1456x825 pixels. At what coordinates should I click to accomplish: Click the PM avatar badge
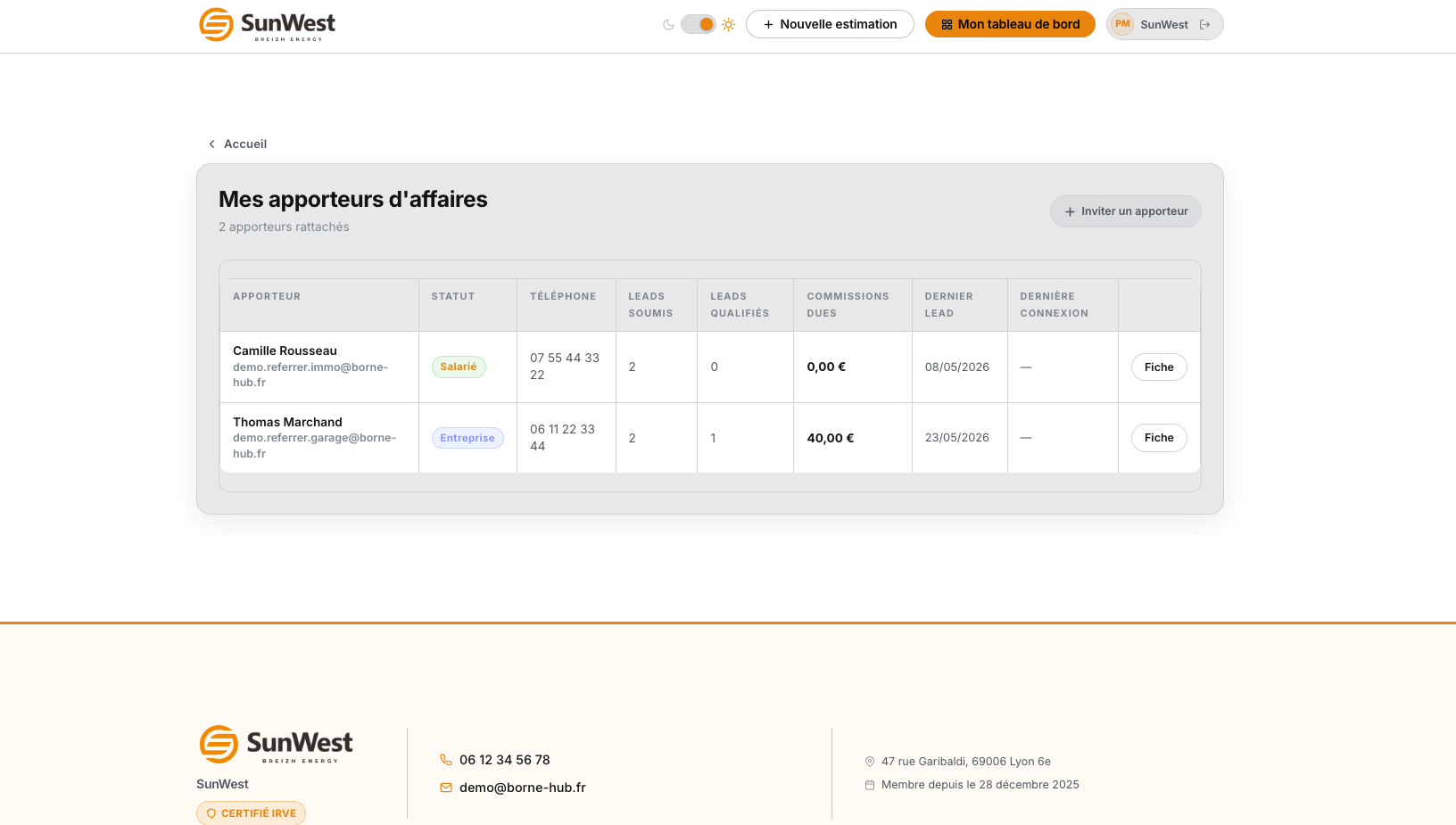click(1122, 24)
